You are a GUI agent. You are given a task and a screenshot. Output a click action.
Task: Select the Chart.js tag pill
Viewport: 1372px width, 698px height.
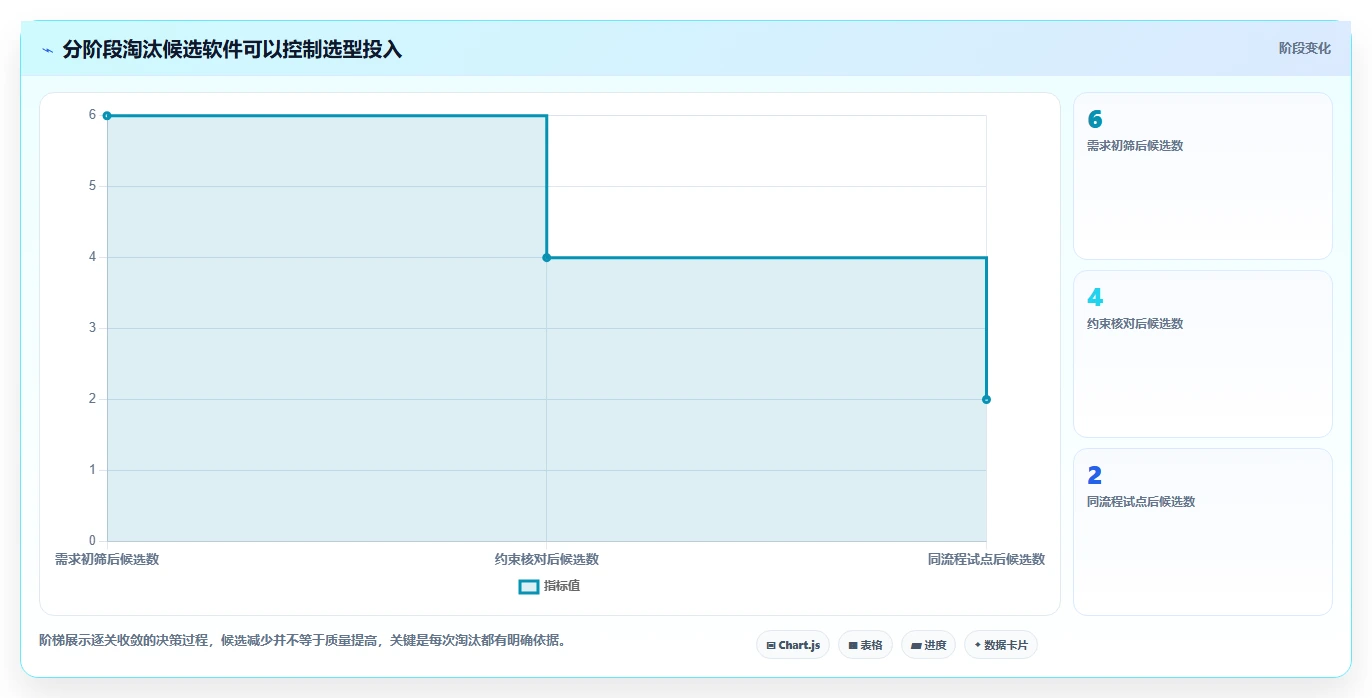coord(793,645)
